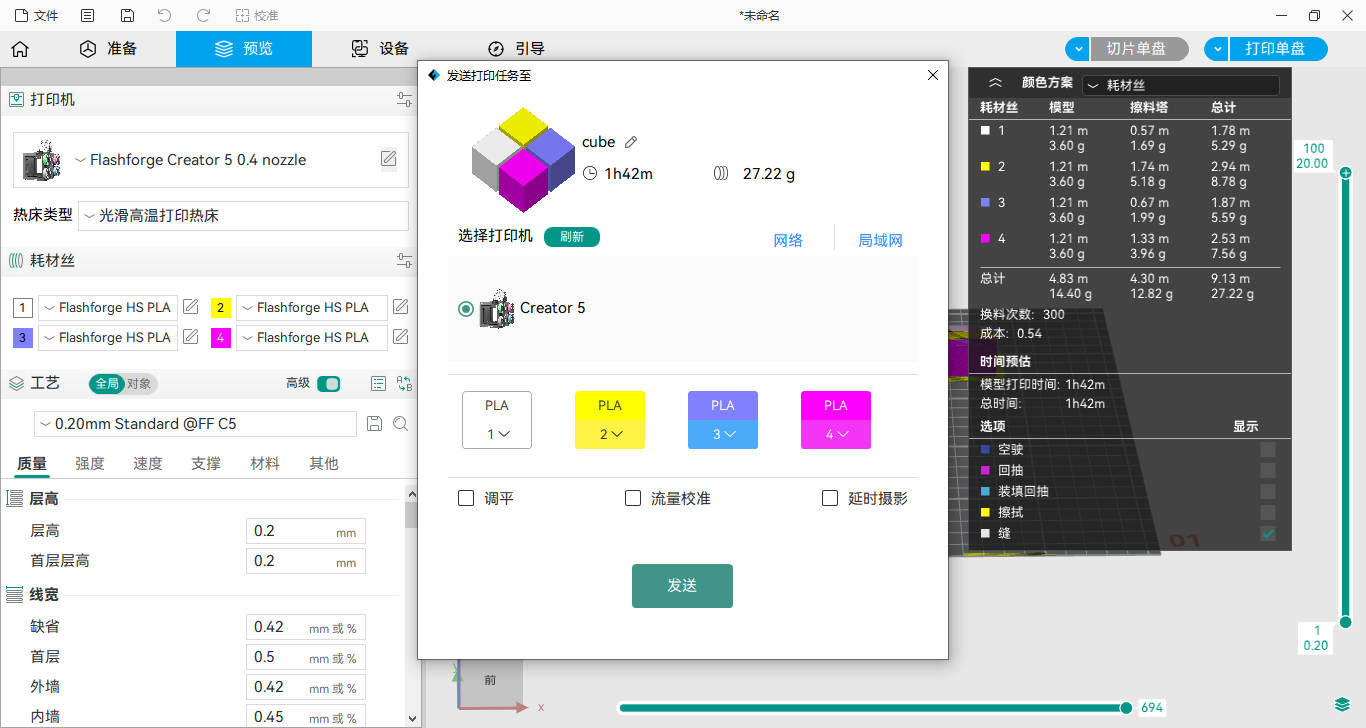Click the redo arrow icon
This screenshot has width=1366, height=728.
pyautogui.click(x=203, y=16)
